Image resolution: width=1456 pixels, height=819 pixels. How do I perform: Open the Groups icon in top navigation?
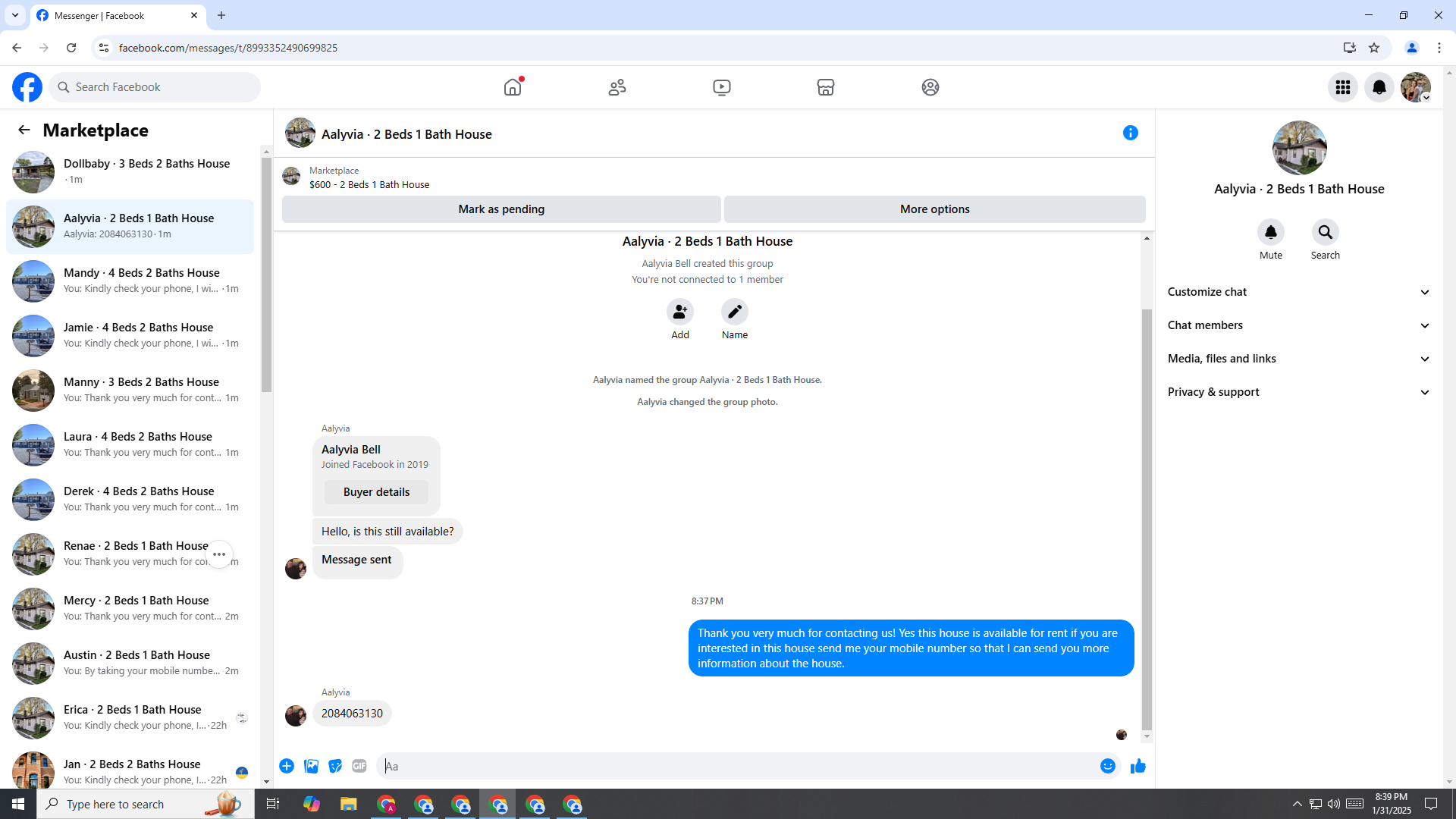(930, 87)
